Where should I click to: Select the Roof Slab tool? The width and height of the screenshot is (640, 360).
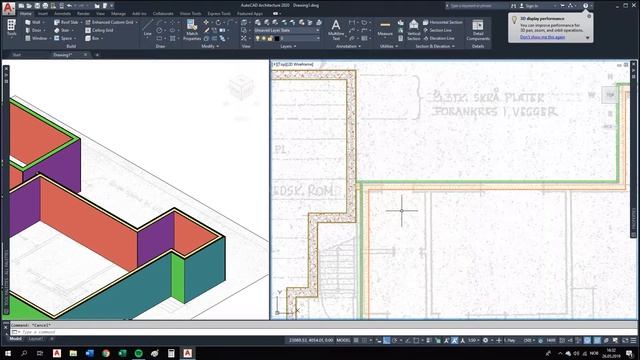pos(66,22)
